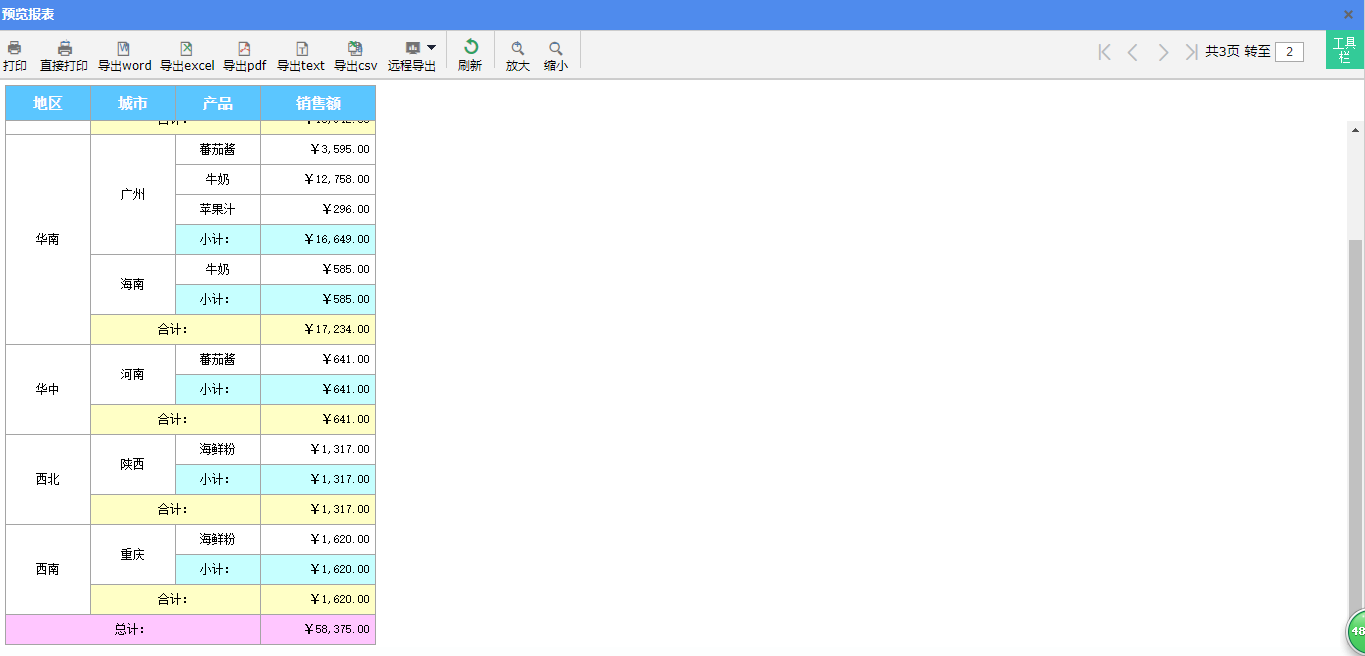1365x656 pixels.
Task: Zoom in using the 放大 icon
Action: pyautogui.click(x=517, y=55)
